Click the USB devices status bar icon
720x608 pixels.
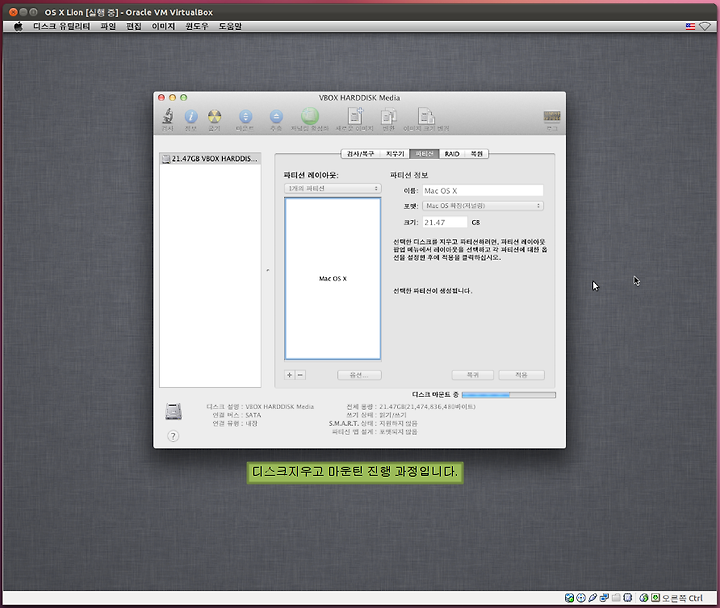click(592, 597)
